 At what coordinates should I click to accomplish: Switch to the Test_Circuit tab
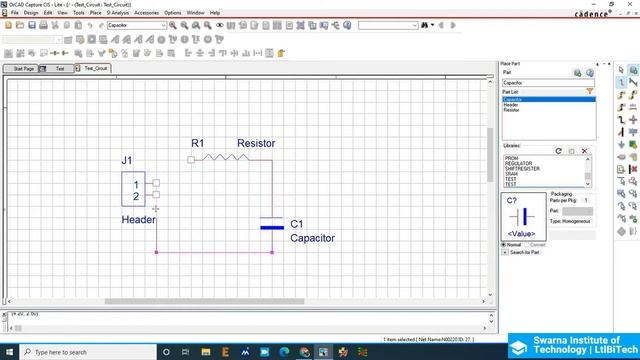(93, 68)
